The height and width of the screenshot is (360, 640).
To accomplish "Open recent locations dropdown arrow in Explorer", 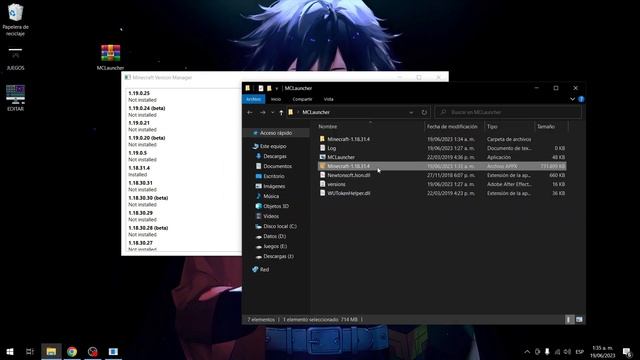I will click(x=272, y=112).
